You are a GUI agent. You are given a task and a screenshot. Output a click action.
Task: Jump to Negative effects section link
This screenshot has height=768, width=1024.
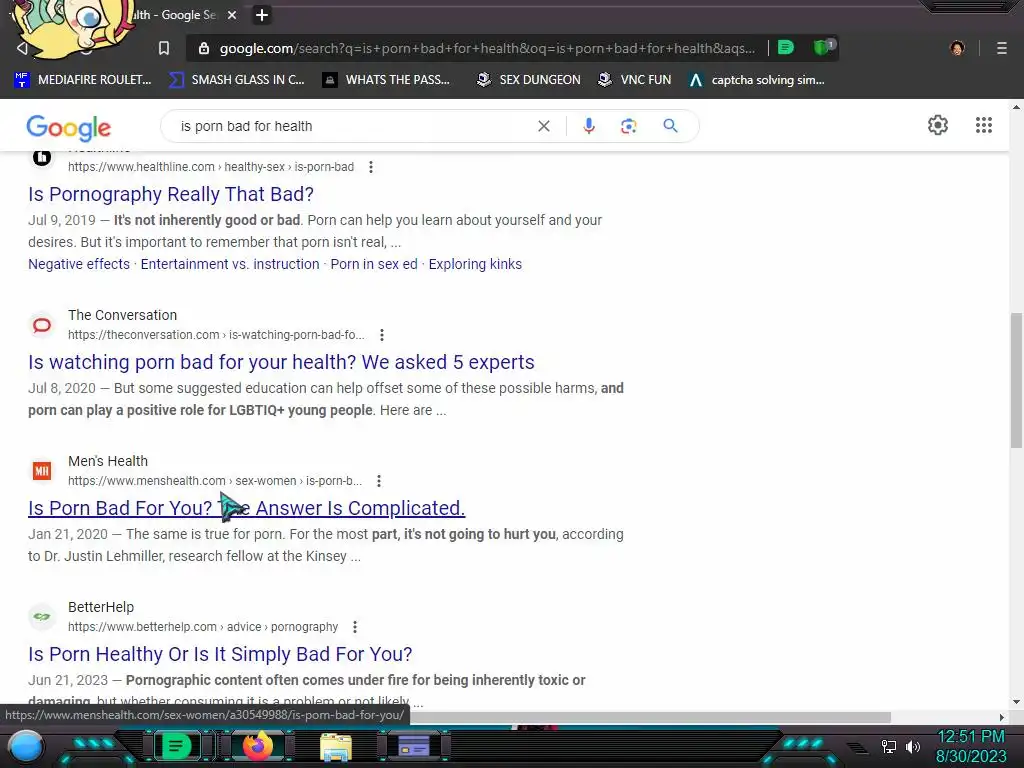tap(79, 264)
